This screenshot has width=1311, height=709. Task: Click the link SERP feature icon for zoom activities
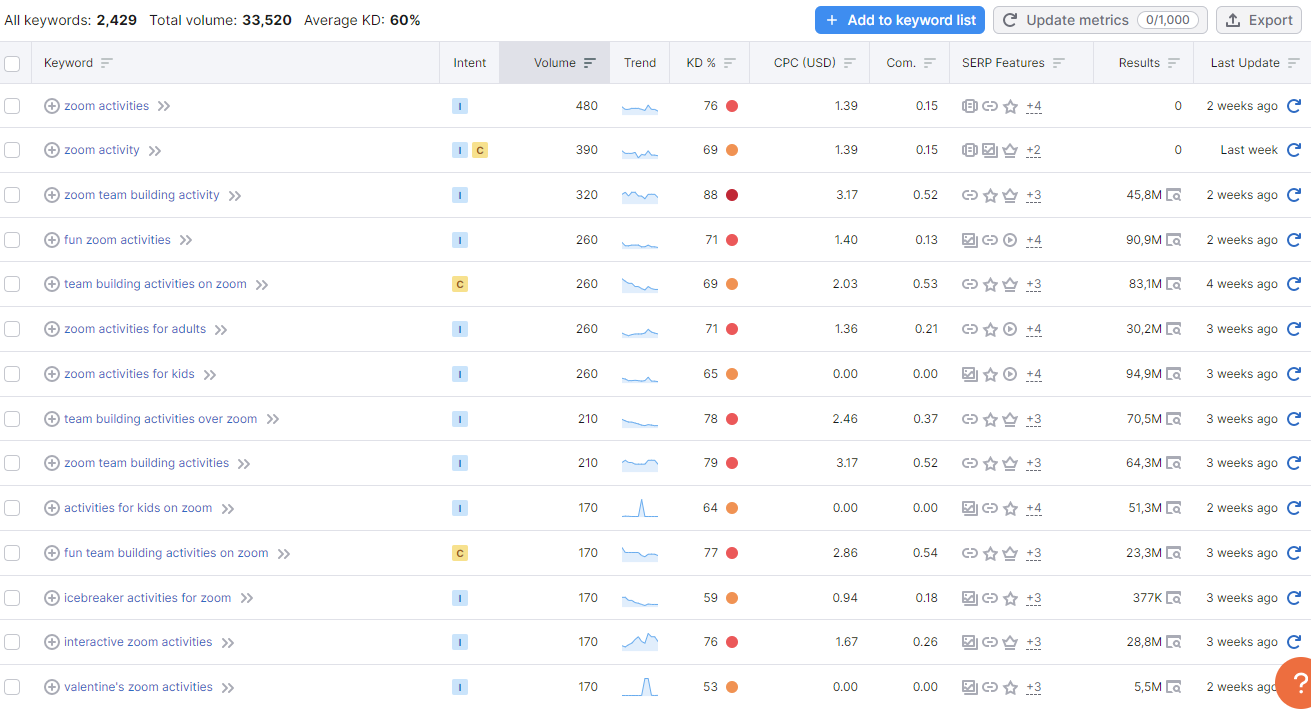990,106
